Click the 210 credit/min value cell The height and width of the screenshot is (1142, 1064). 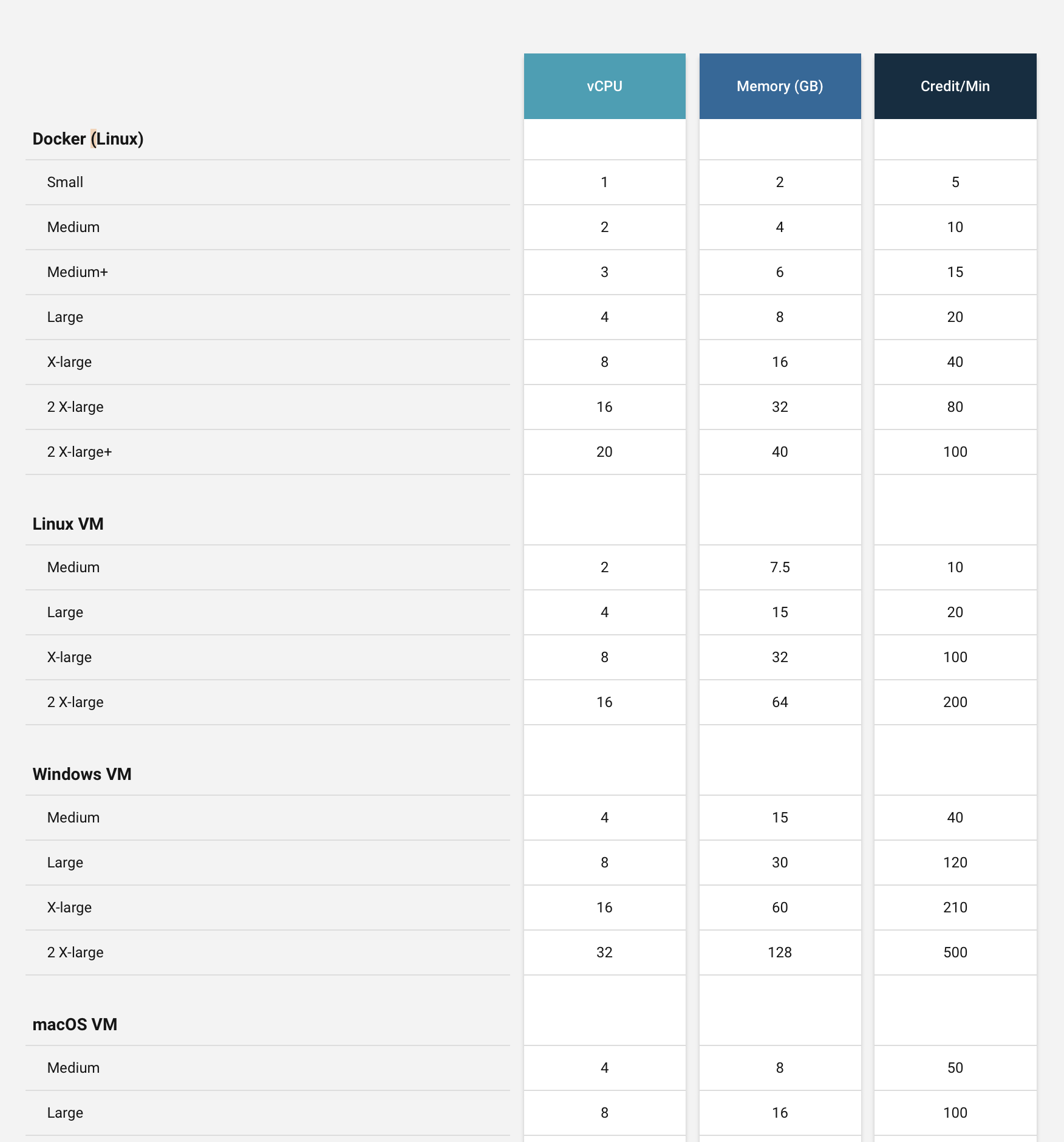point(955,908)
